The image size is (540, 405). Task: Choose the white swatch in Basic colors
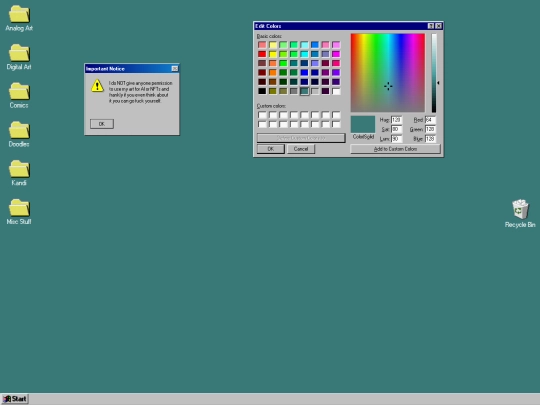click(x=336, y=91)
